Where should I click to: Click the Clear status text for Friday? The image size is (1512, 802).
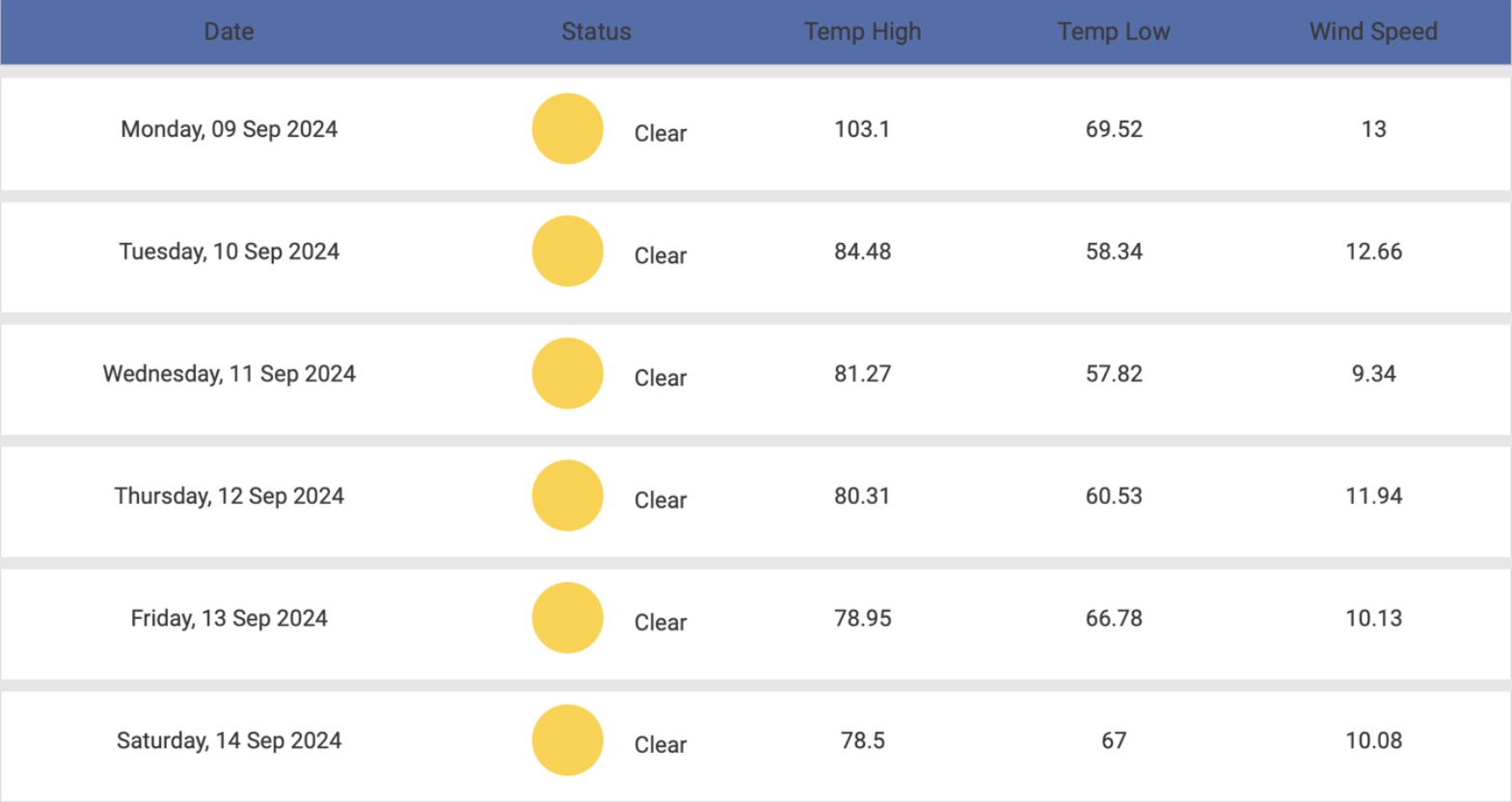point(661,623)
